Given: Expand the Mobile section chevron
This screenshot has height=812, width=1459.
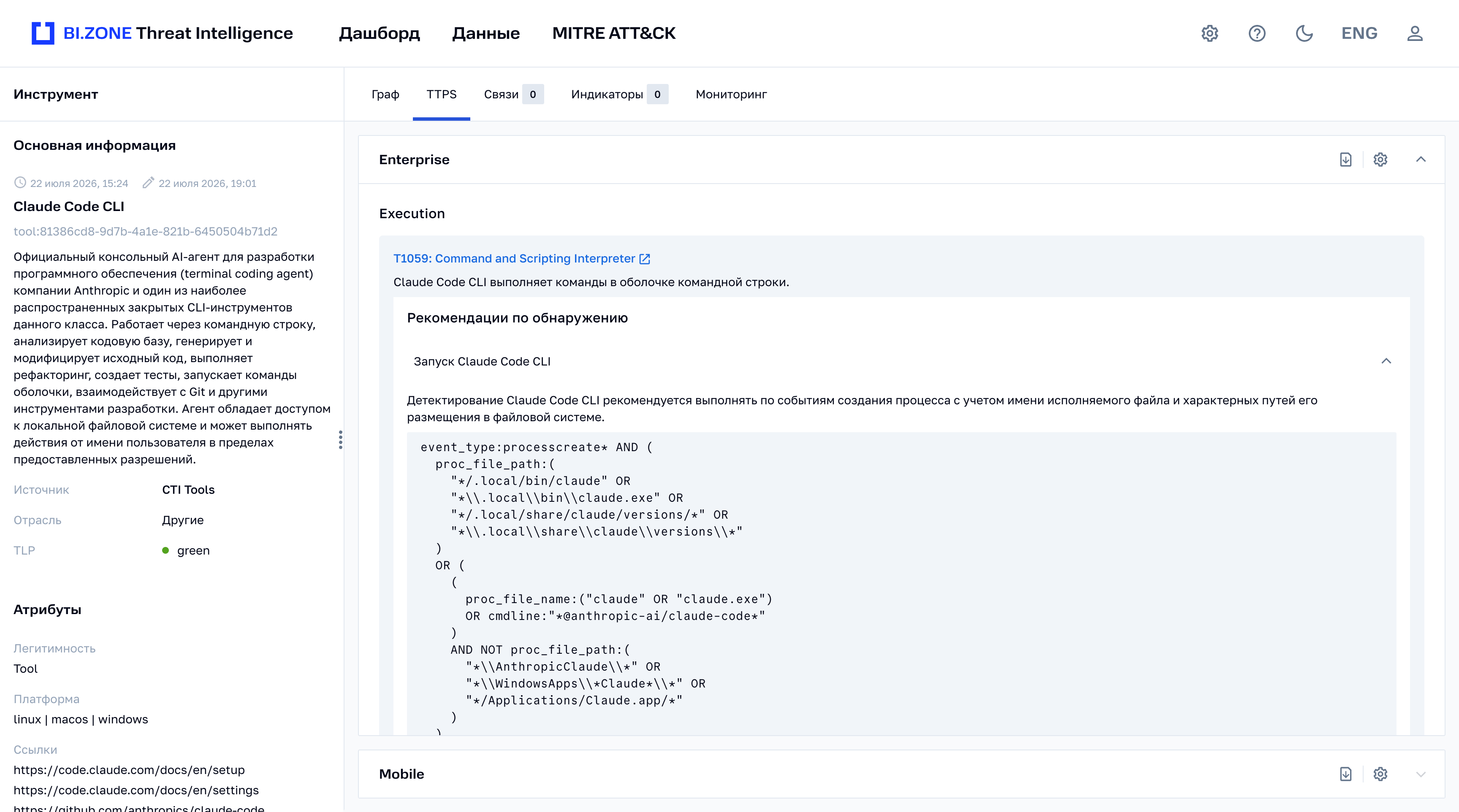Looking at the screenshot, I should click(1421, 774).
